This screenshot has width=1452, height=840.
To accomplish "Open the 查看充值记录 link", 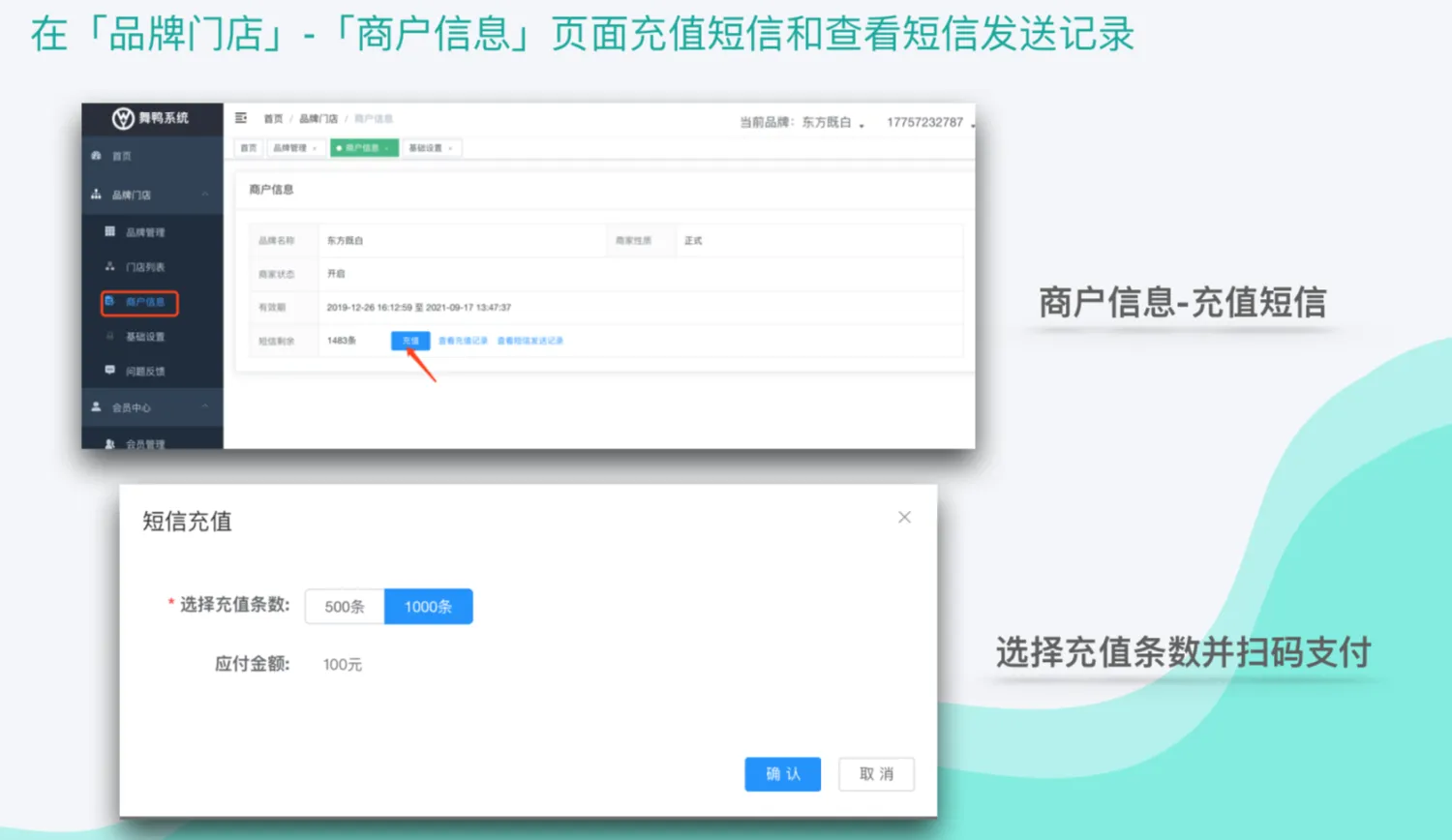I will pyautogui.click(x=463, y=341).
